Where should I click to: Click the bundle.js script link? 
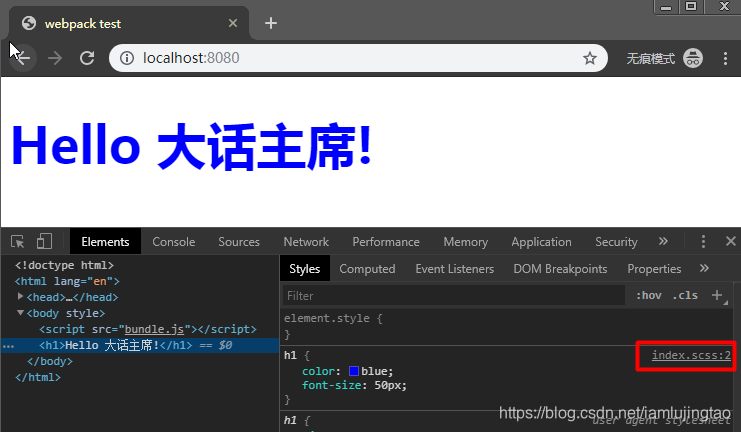[154, 329]
